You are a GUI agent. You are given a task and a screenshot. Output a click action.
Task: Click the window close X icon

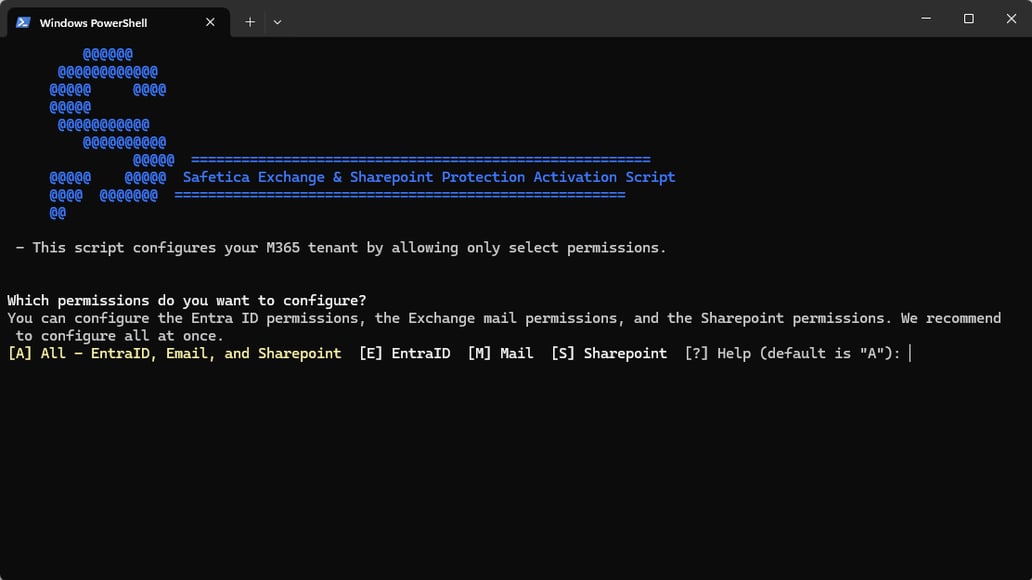pos(1011,18)
